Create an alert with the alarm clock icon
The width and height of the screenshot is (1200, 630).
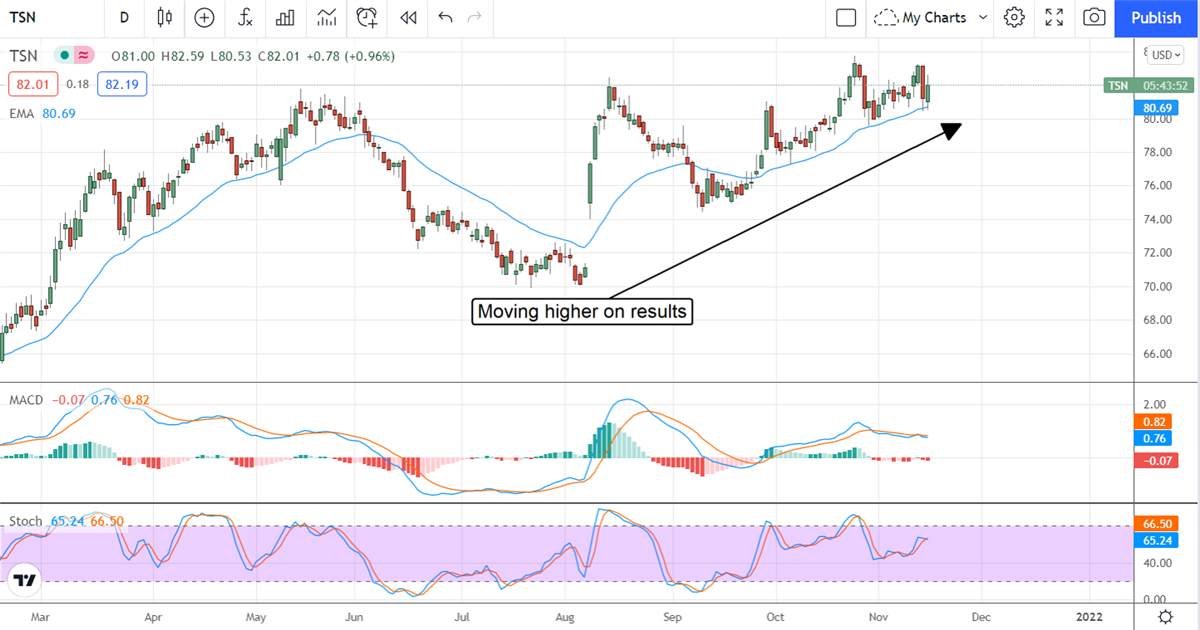click(367, 17)
